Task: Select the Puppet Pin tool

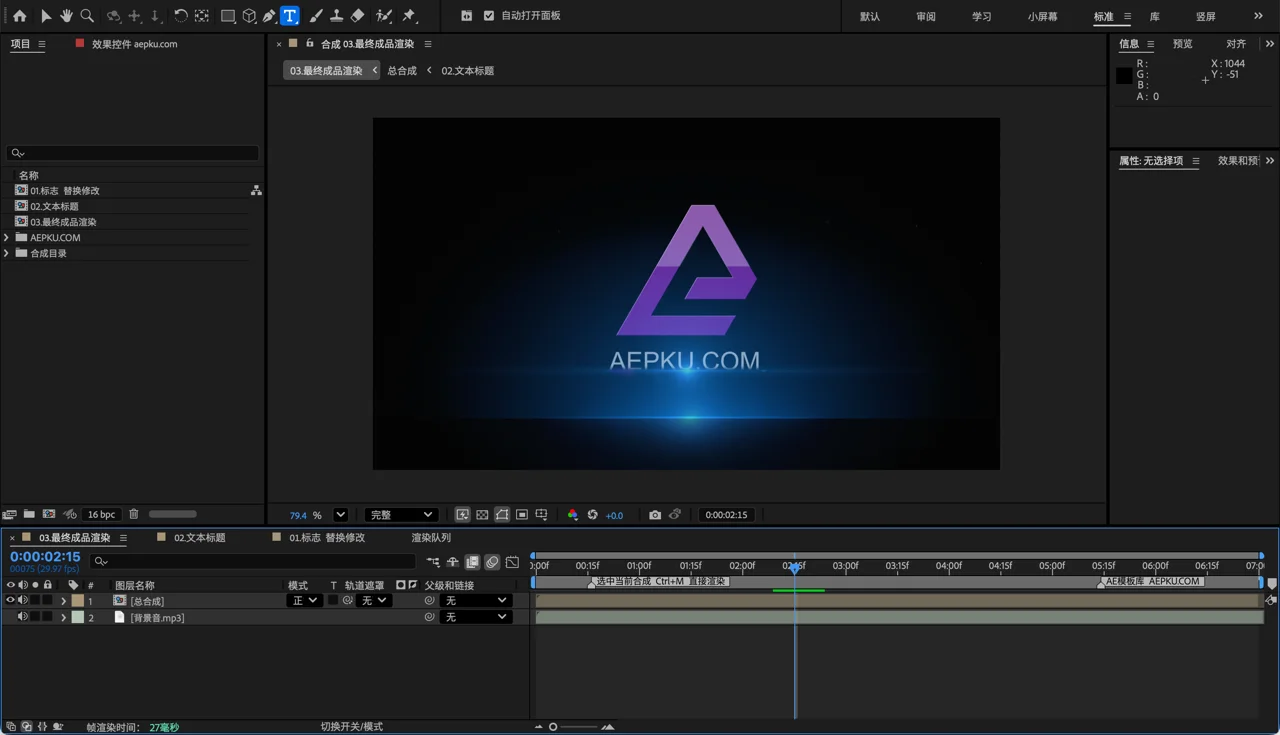Action: [x=409, y=16]
